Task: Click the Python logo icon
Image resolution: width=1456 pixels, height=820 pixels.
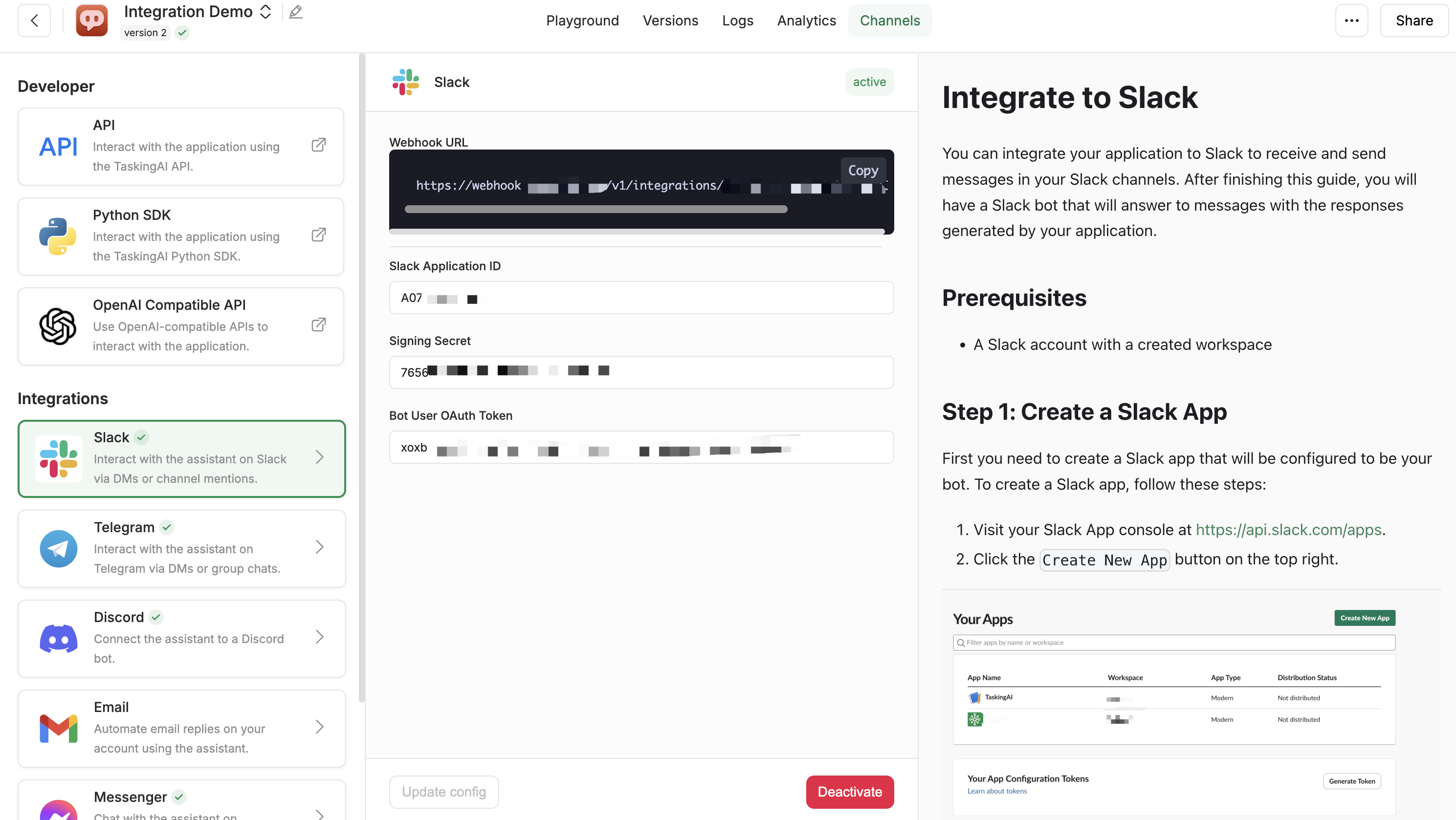Action: [58, 236]
